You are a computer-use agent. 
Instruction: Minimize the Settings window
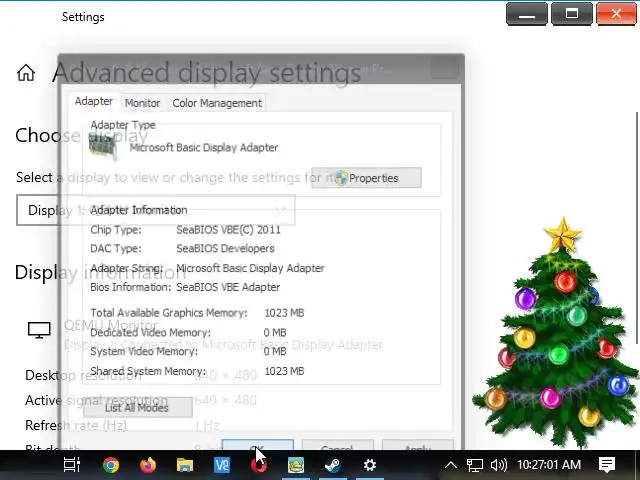(527, 14)
